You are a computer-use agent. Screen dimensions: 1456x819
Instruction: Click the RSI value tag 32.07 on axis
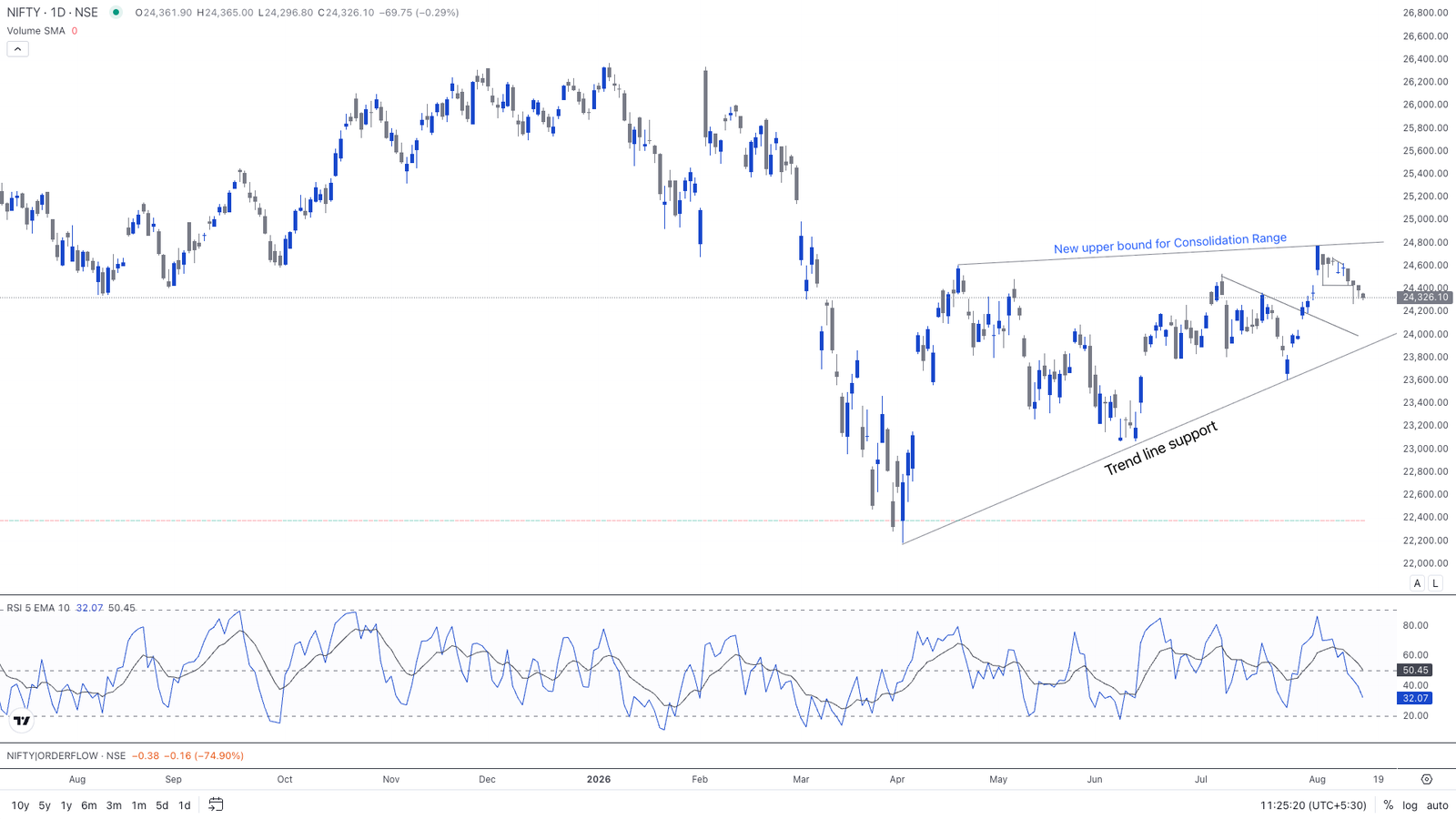[x=1415, y=698]
